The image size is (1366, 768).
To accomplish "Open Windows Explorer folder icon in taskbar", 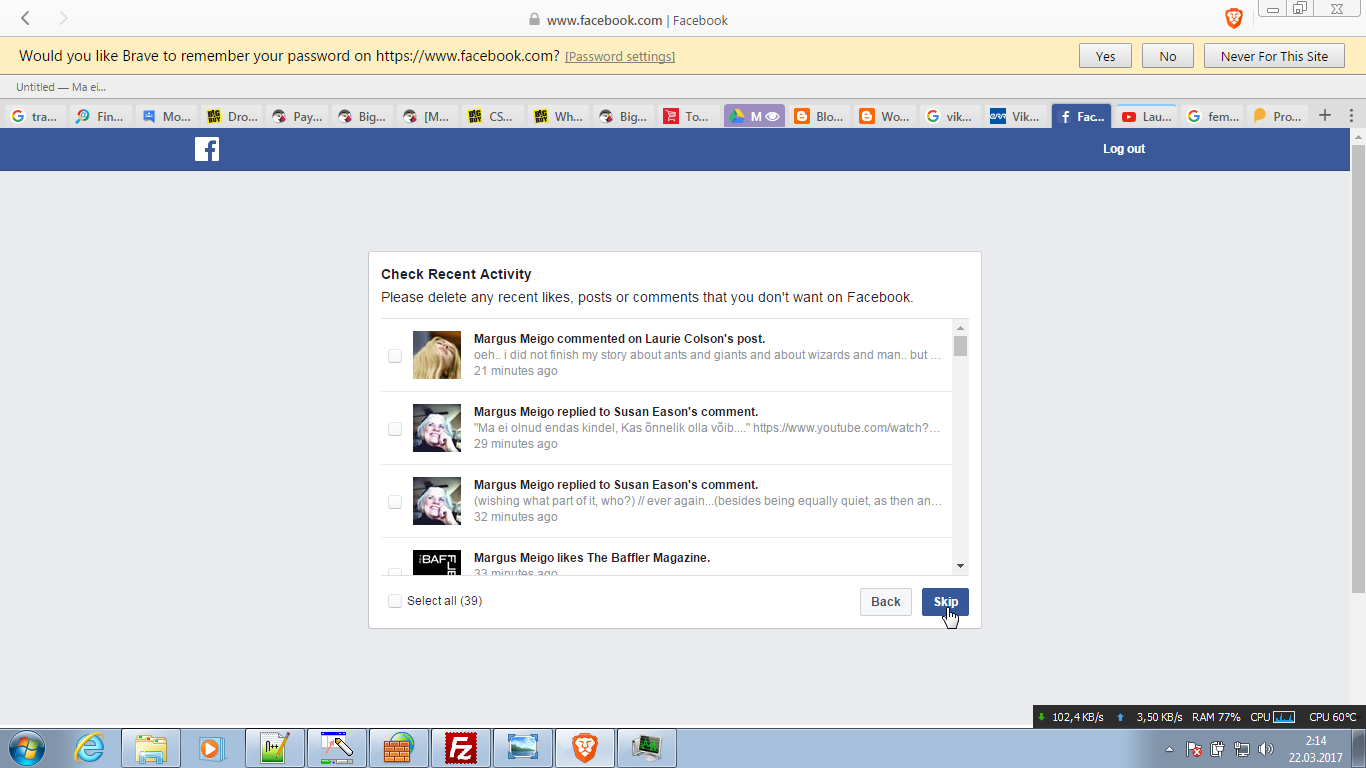I will click(151, 748).
